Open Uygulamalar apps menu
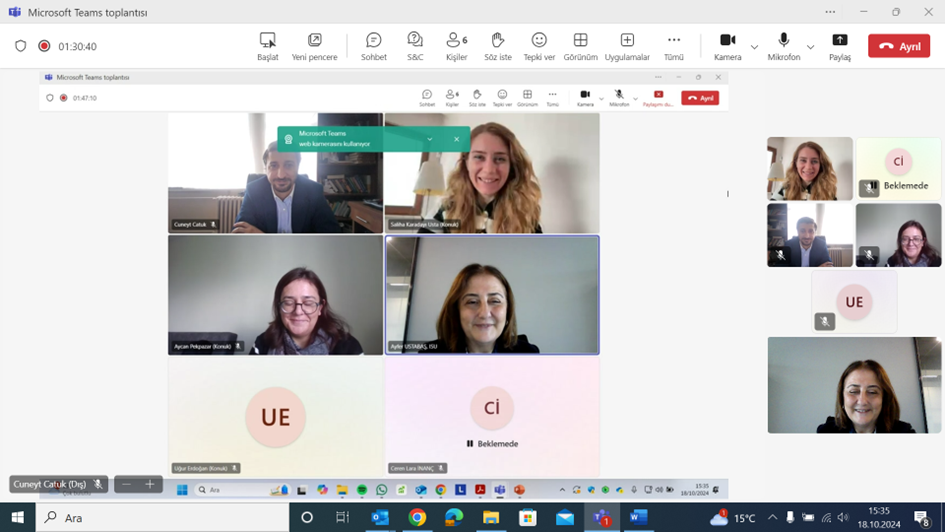The width and height of the screenshot is (945, 532). click(627, 45)
